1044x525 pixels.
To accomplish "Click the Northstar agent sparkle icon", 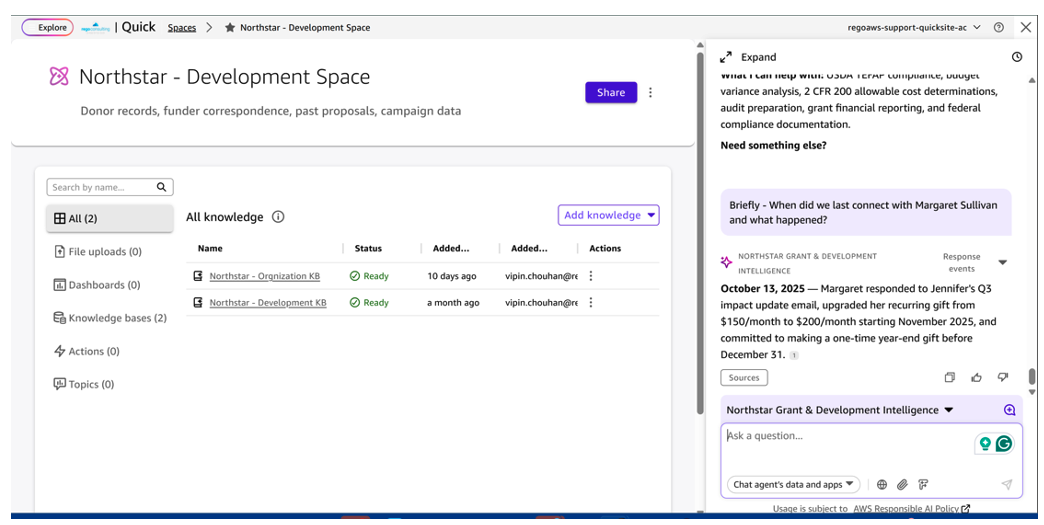I will tap(726, 262).
